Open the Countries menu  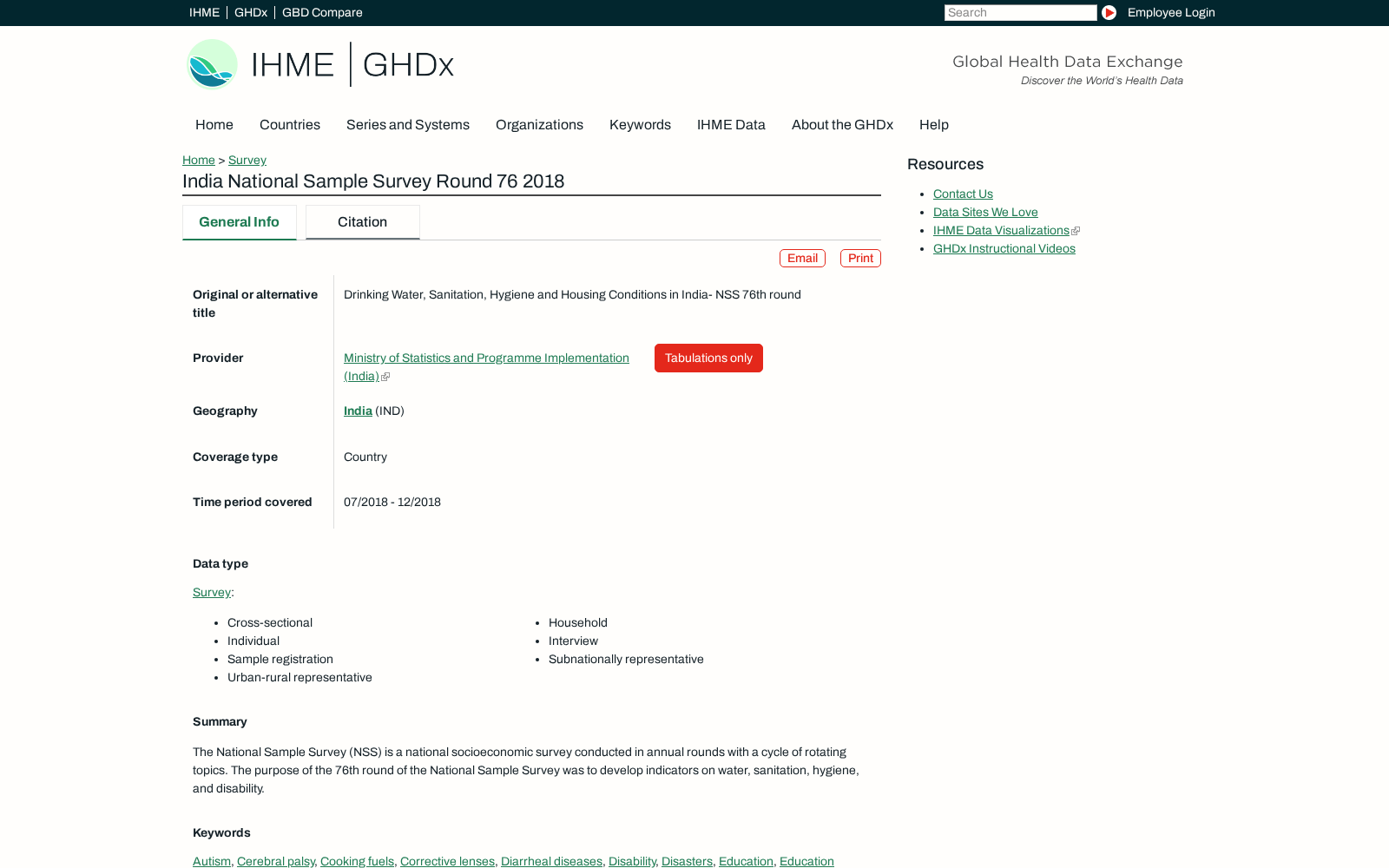tap(290, 125)
